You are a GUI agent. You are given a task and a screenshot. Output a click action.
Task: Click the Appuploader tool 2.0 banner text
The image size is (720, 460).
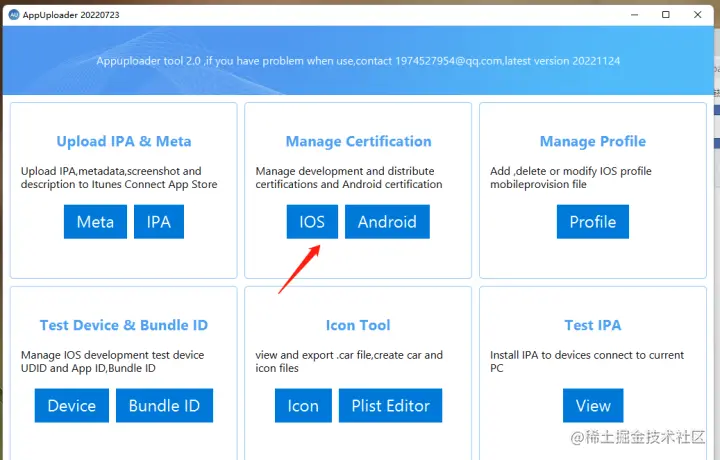[x=358, y=61]
